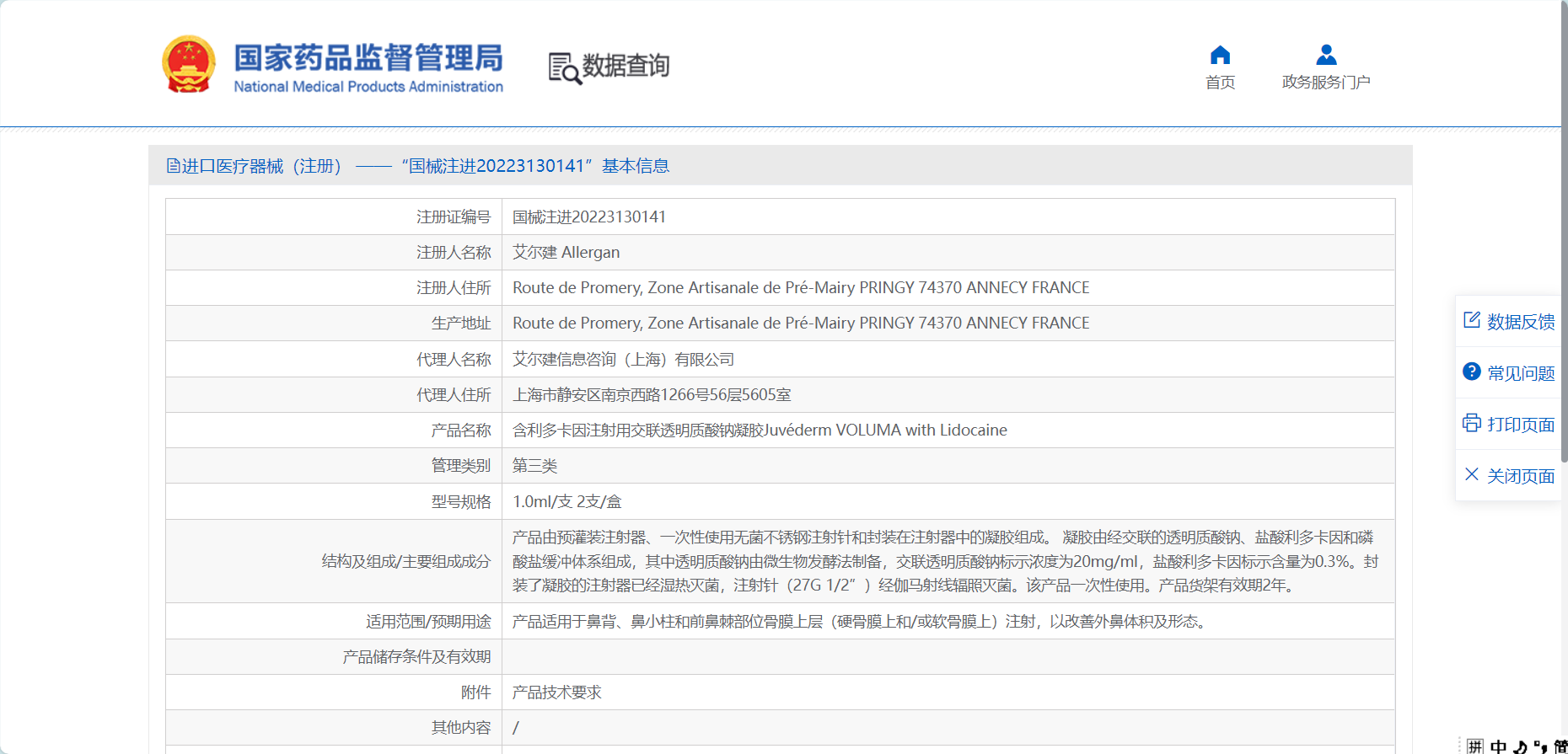Click the composition paragraph starting 产品由预灌装注射器
This screenshot has width=1568, height=754.
(945, 561)
